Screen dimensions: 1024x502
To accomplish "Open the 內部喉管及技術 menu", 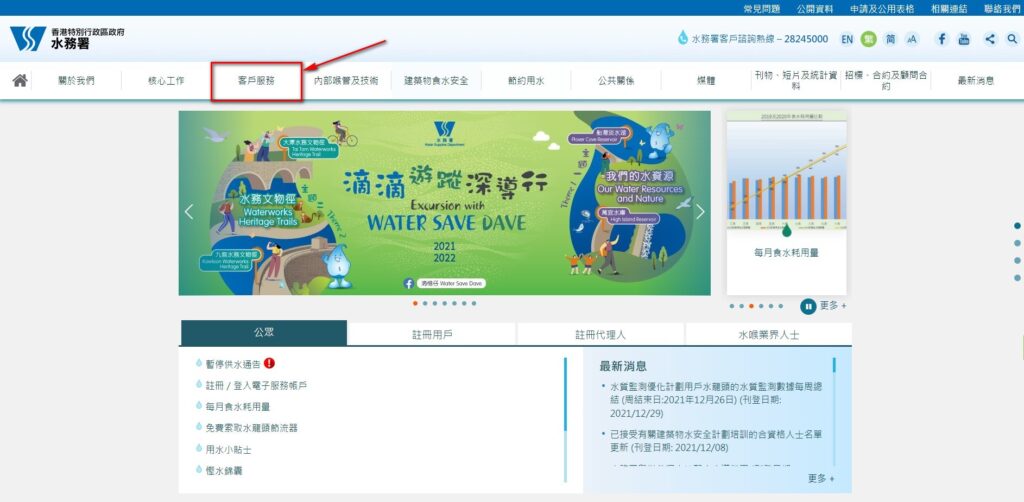I will [x=346, y=81].
